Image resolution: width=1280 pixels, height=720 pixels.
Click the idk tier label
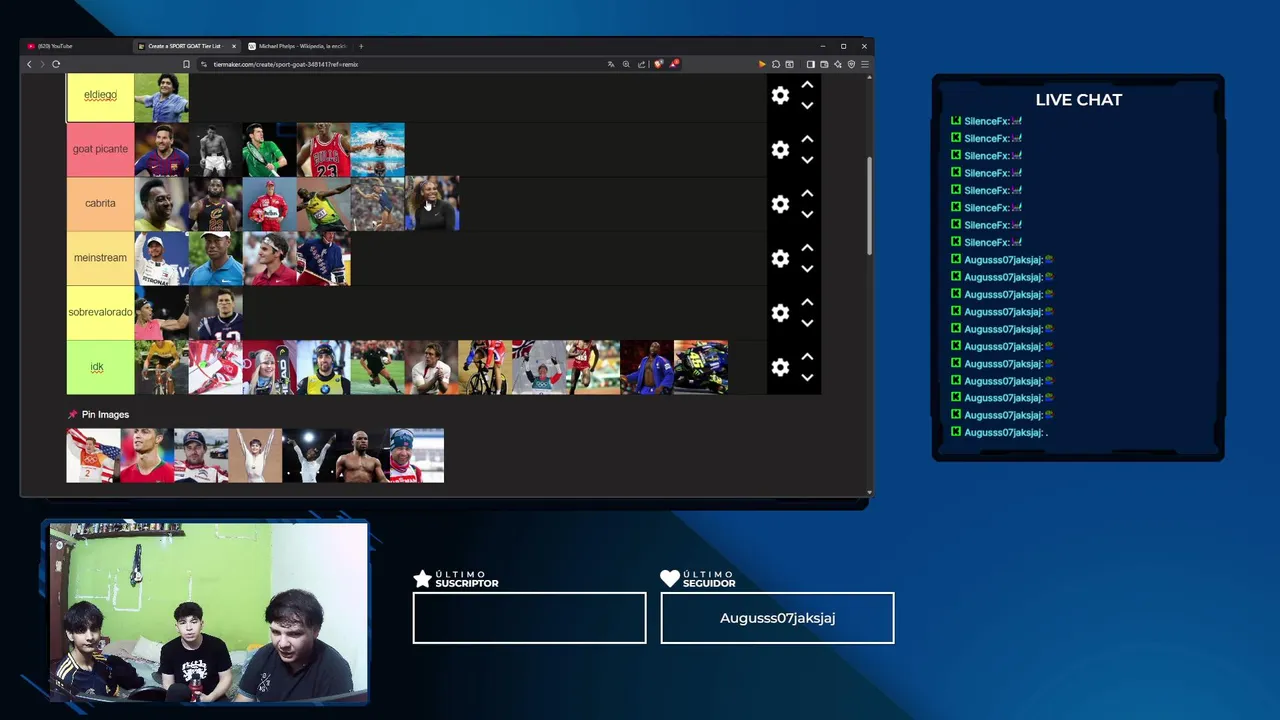point(100,367)
